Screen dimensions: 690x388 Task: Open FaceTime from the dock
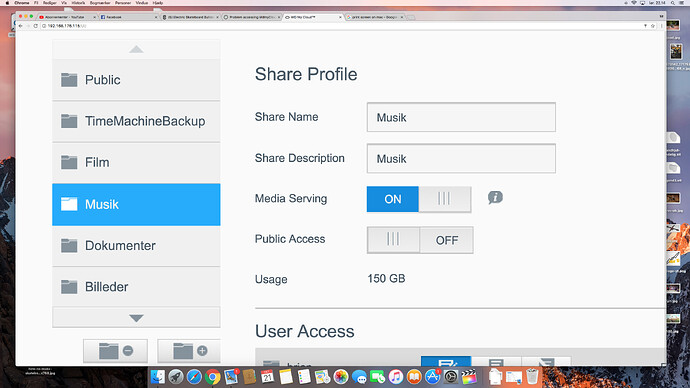click(x=377, y=377)
